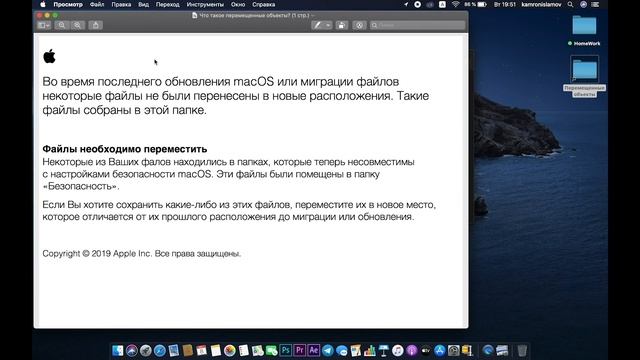Open Telegram from the Dock
Viewport: 640px width, 360px height.
point(328,351)
